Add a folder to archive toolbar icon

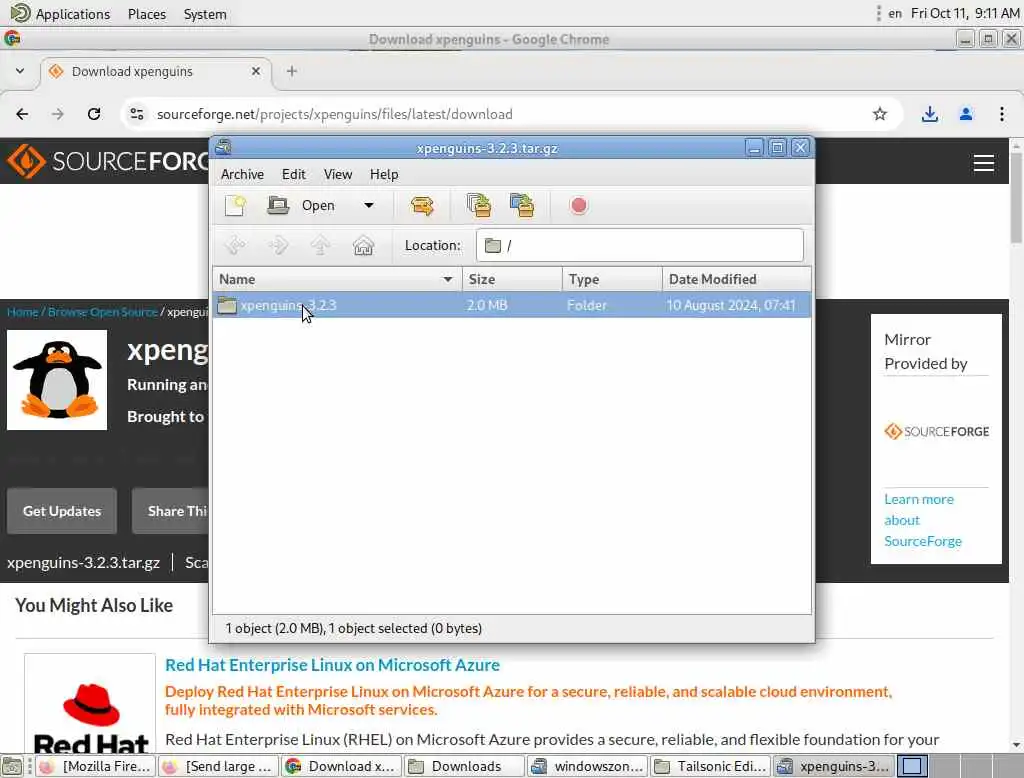[x=522, y=206]
